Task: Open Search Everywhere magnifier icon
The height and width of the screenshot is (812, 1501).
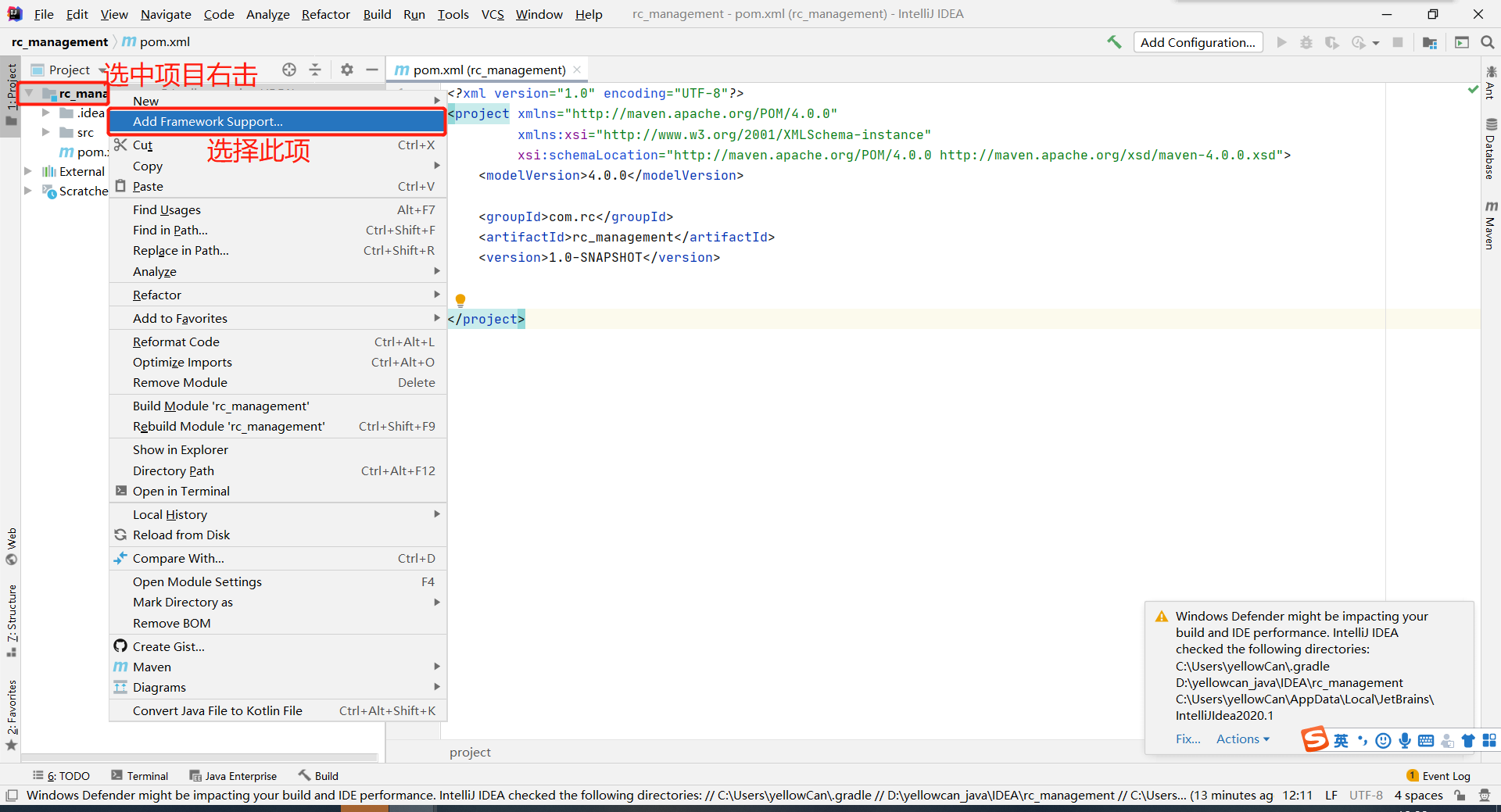Action: [1488, 42]
